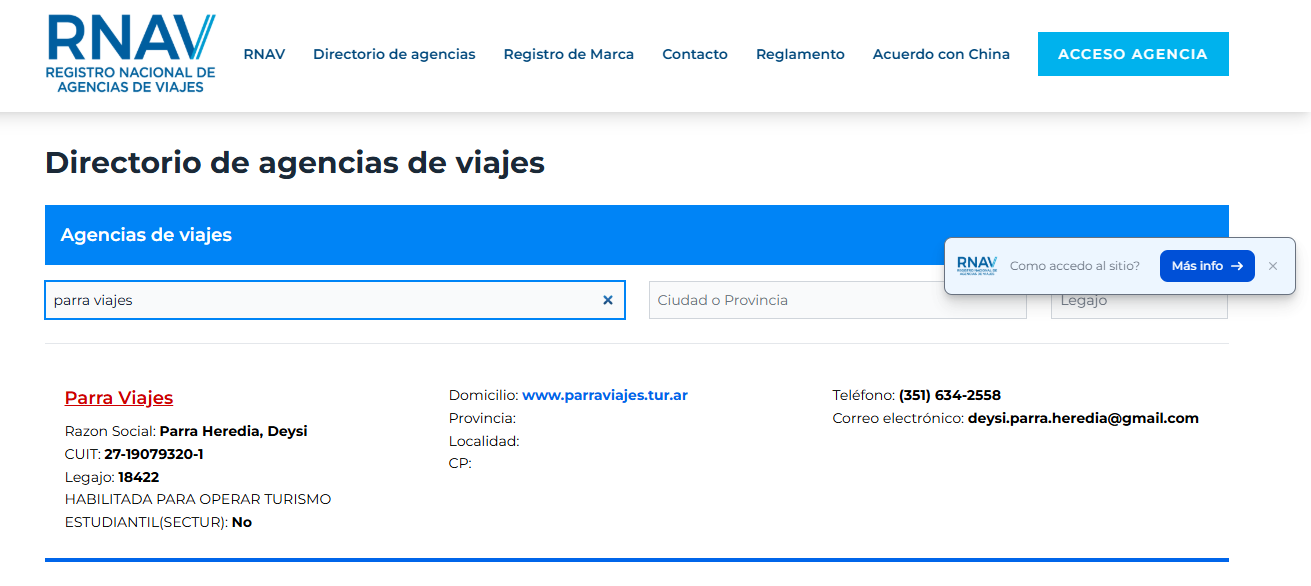Viewport: 1311px width, 586px height.
Task: Focus the 'parra viajes' search field
Action: pyautogui.click(x=335, y=300)
